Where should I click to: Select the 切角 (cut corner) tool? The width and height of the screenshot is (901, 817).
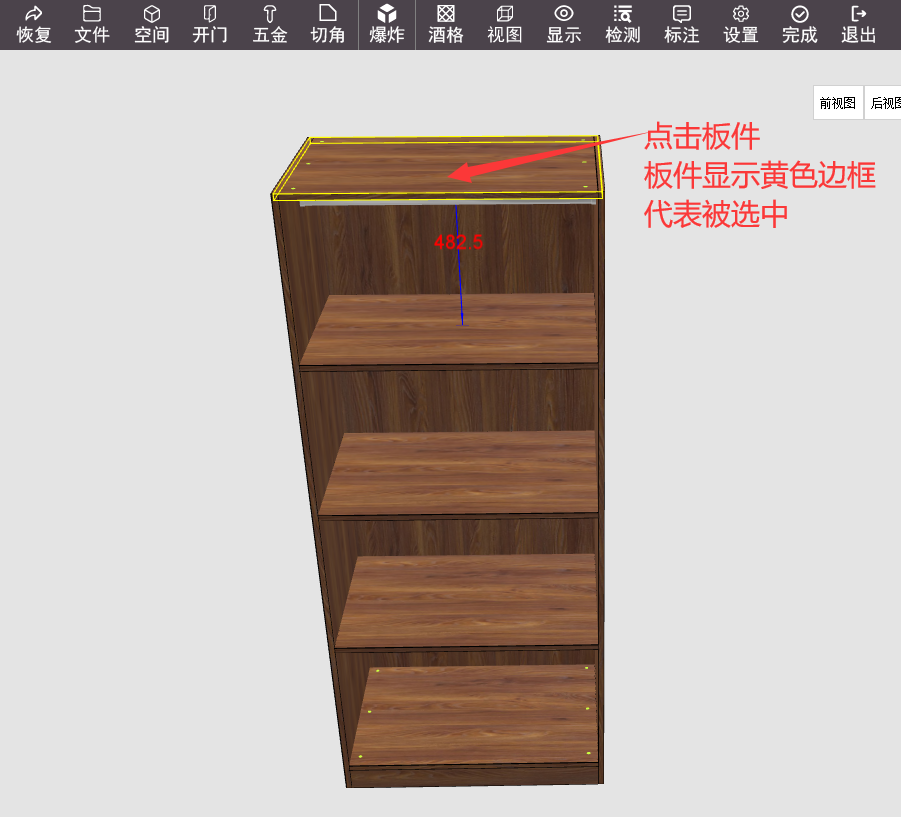click(x=328, y=25)
